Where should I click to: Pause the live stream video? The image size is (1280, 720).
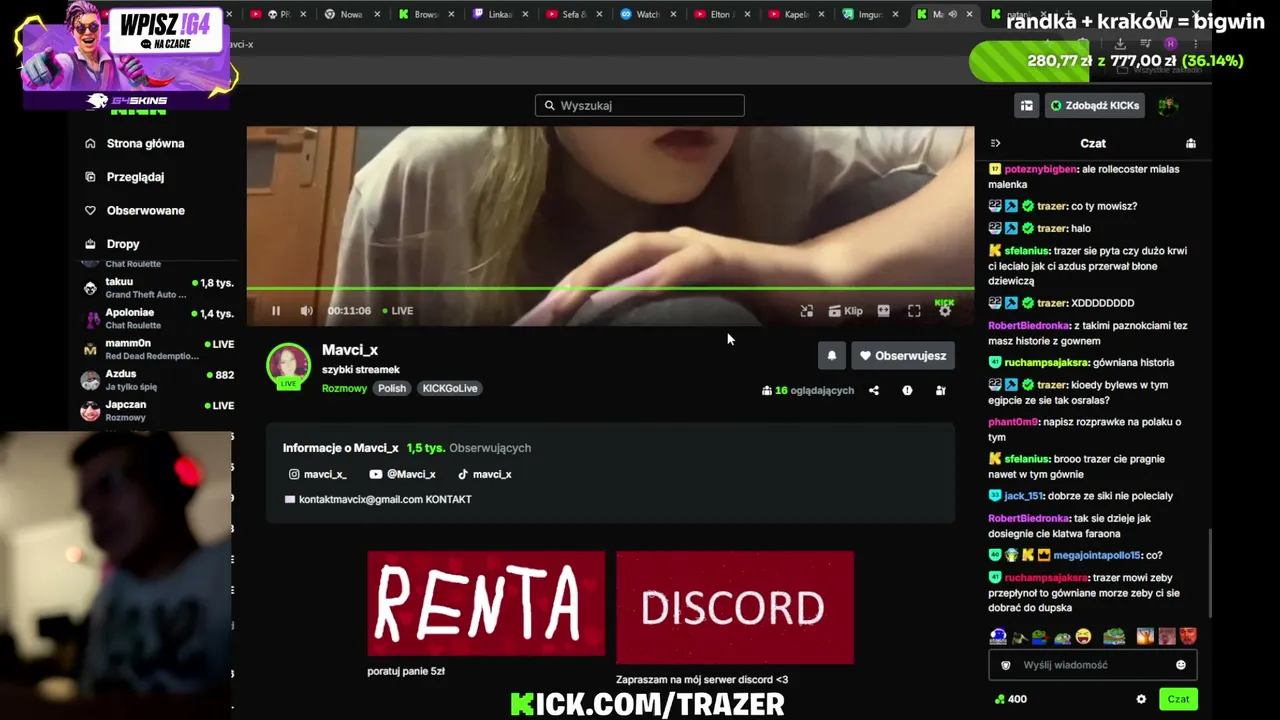(276, 311)
